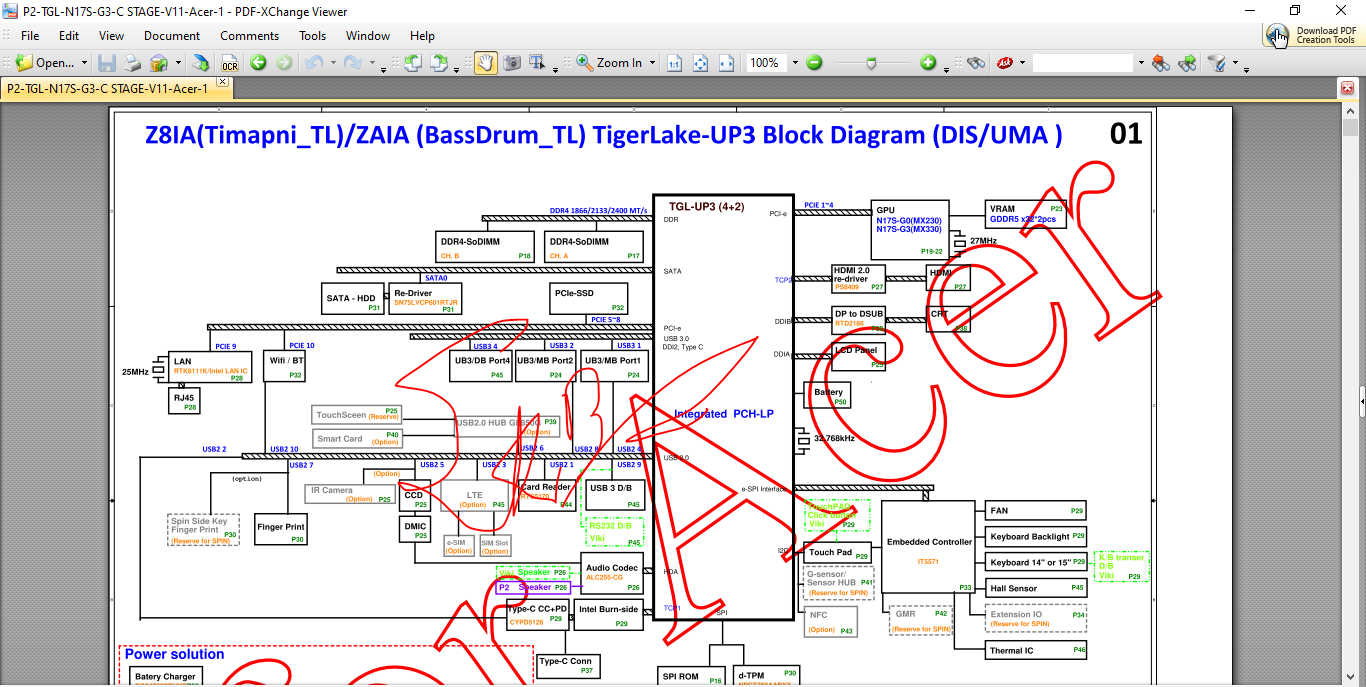Open the Window menu
The width and height of the screenshot is (1366, 687).
coord(368,35)
